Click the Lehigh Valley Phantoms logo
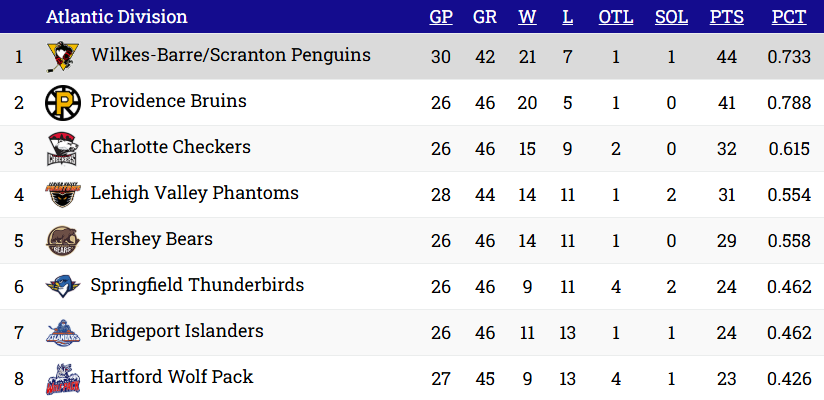Screen dimensions: 824x400 (62, 194)
